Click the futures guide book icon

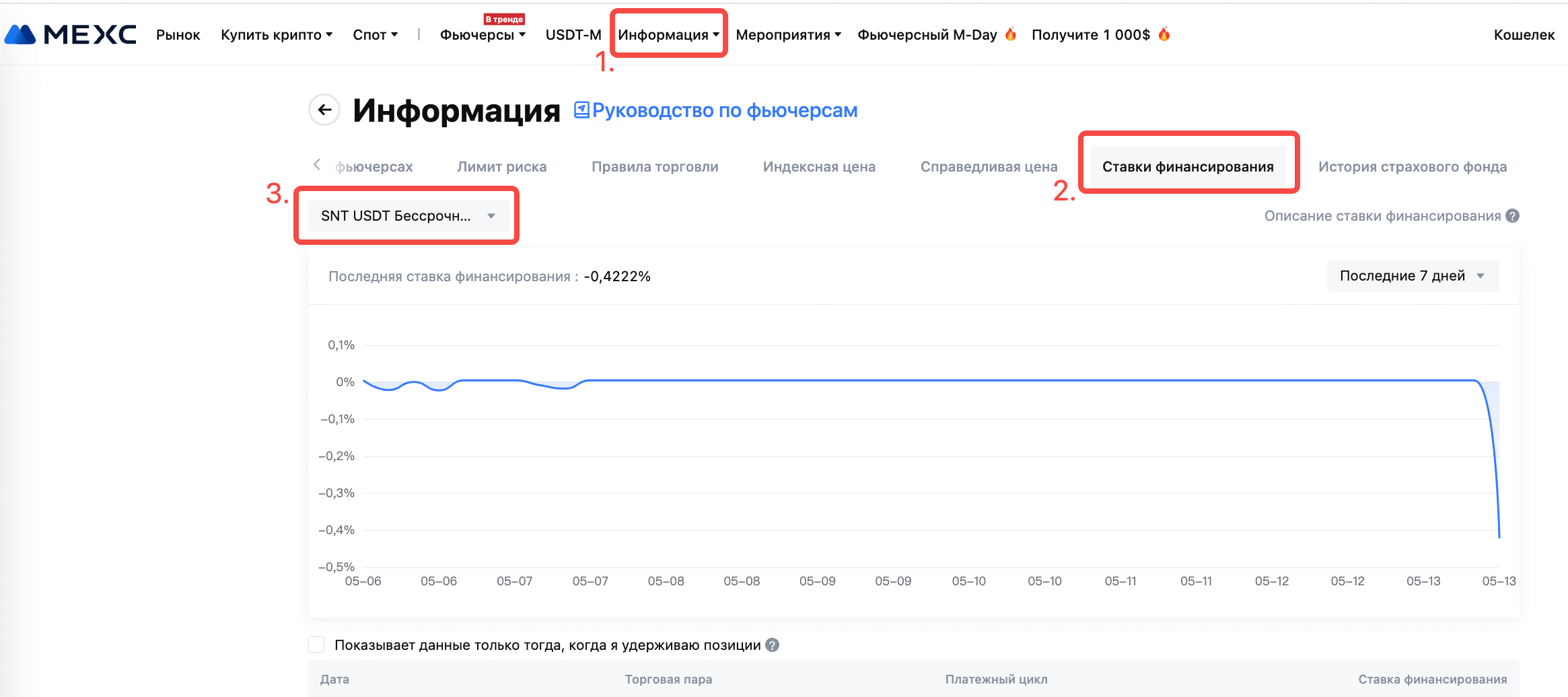(581, 110)
